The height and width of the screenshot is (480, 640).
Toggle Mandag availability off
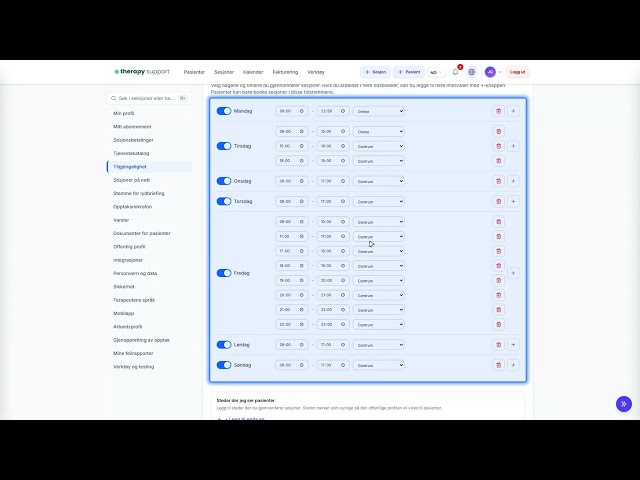(x=224, y=111)
